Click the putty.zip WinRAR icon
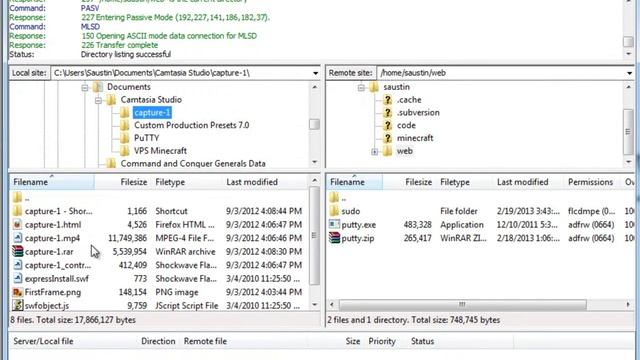 pyautogui.click(x=334, y=238)
